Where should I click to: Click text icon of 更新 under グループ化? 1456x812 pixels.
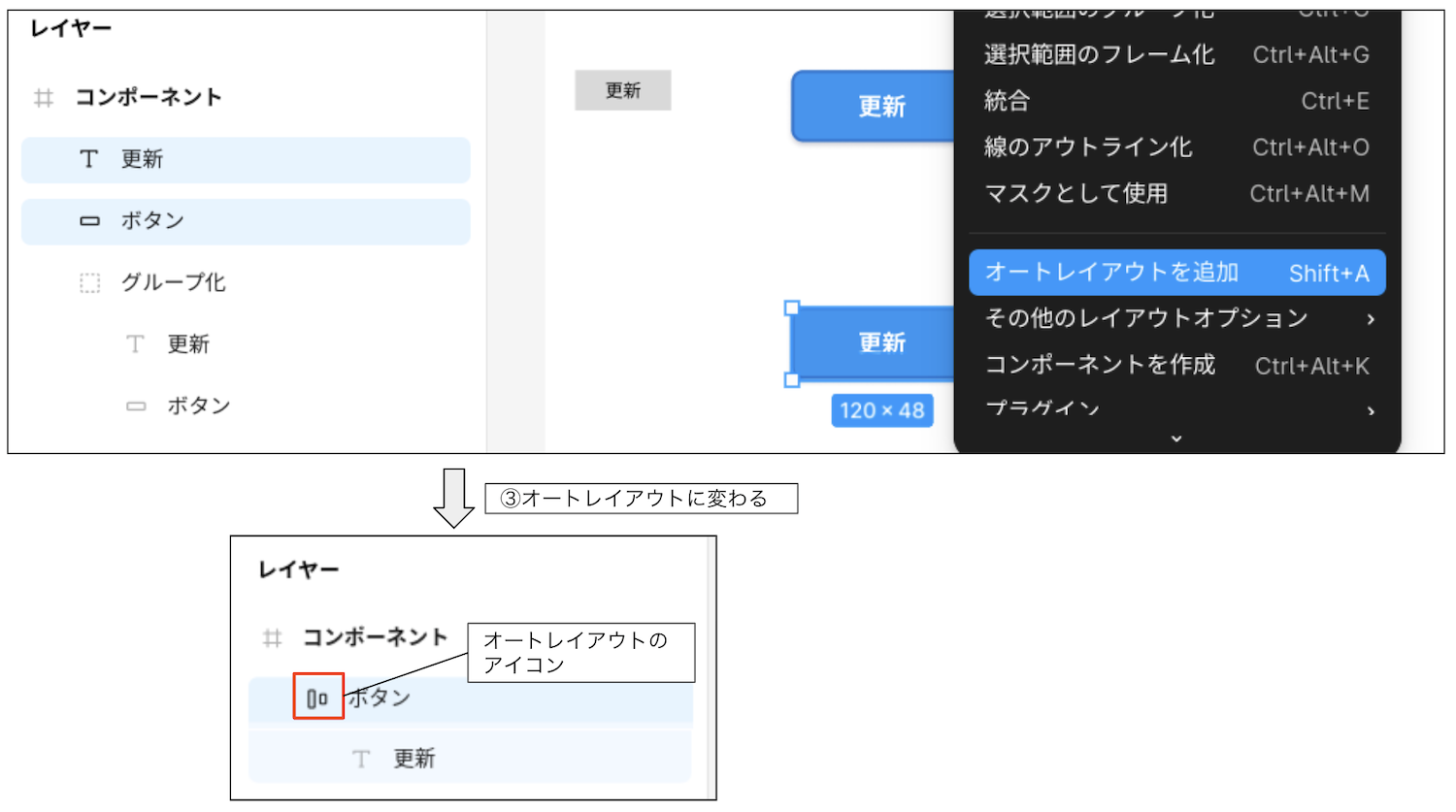tap(135, 344)
